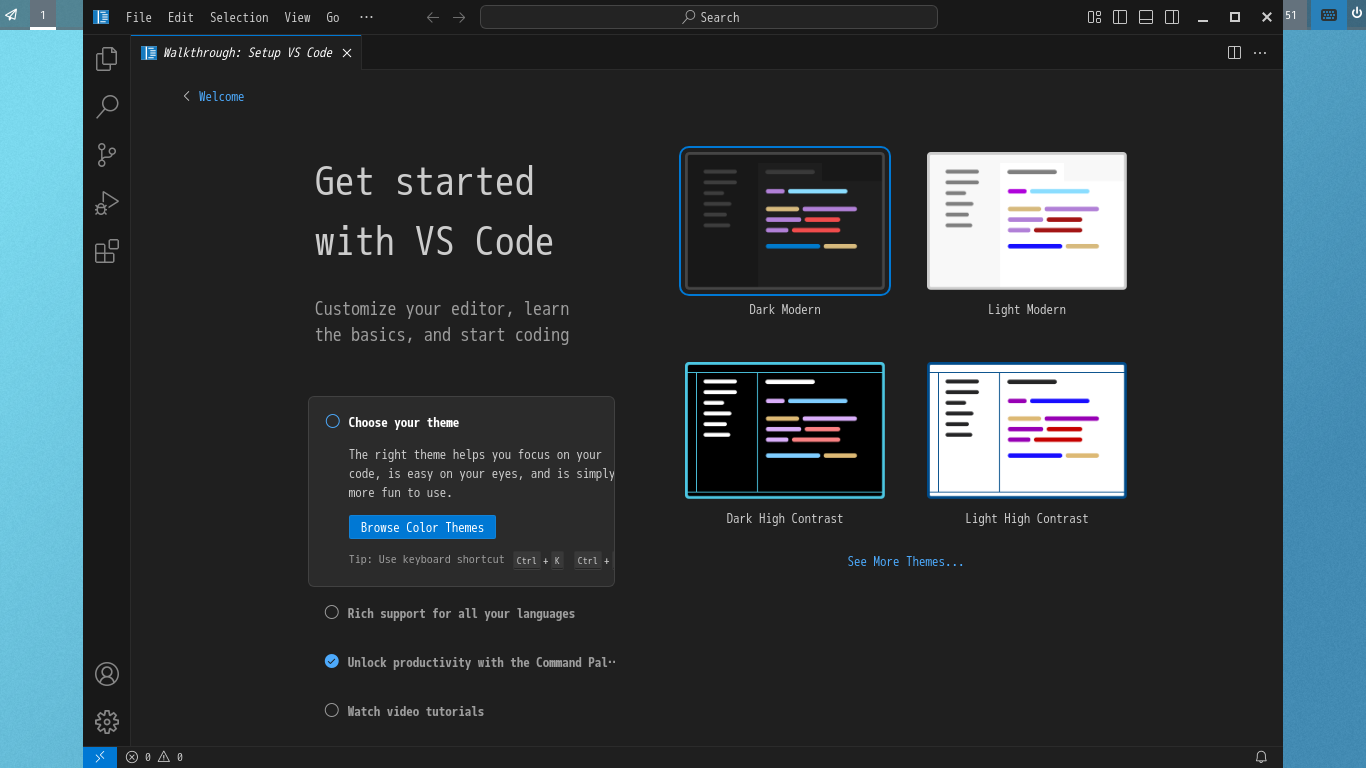This screenshot has width=1366, height=768.
Task: Open the Go menu
Action: [x=333, y=17]
